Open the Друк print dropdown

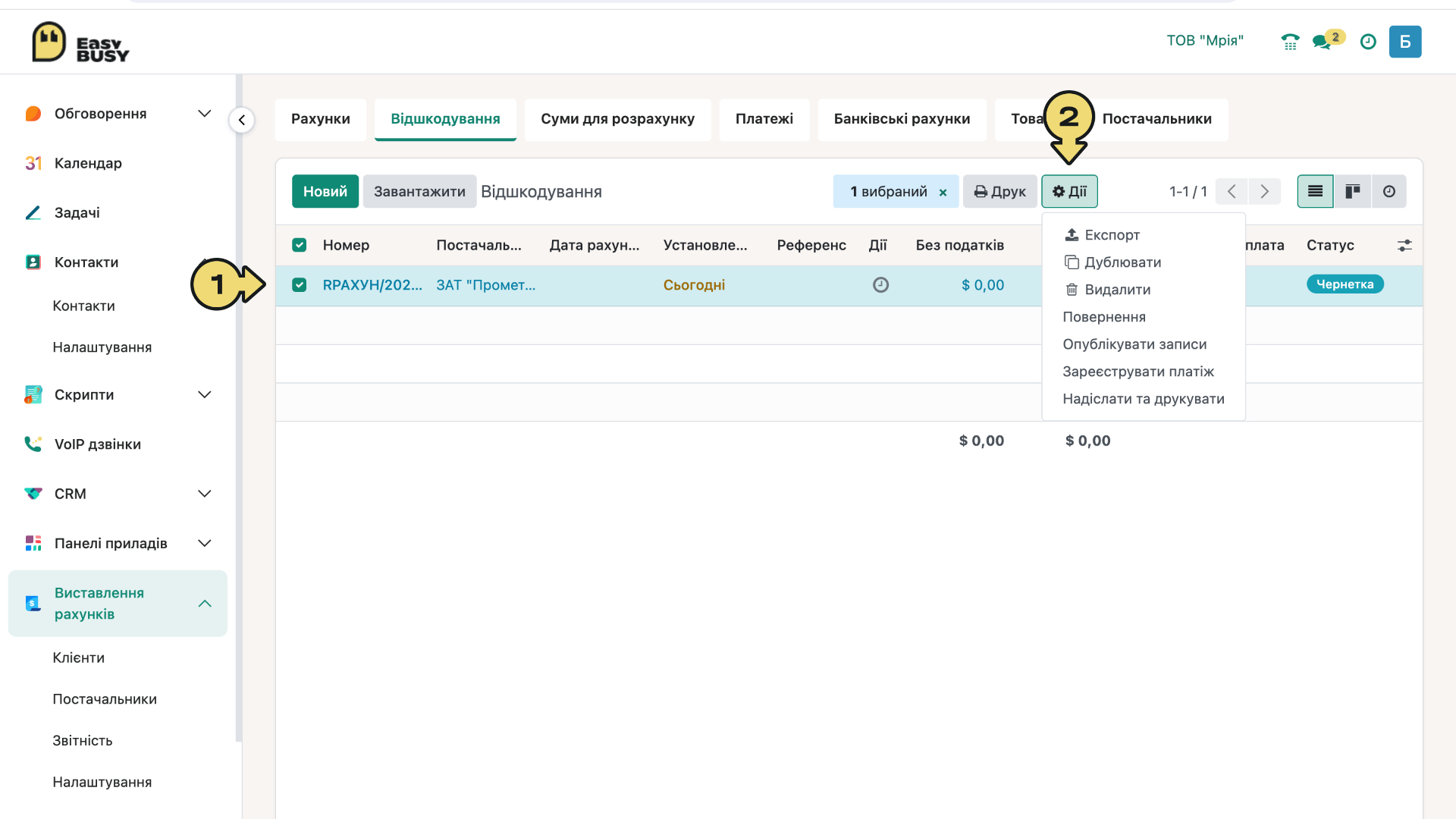[x=999, y=191]
